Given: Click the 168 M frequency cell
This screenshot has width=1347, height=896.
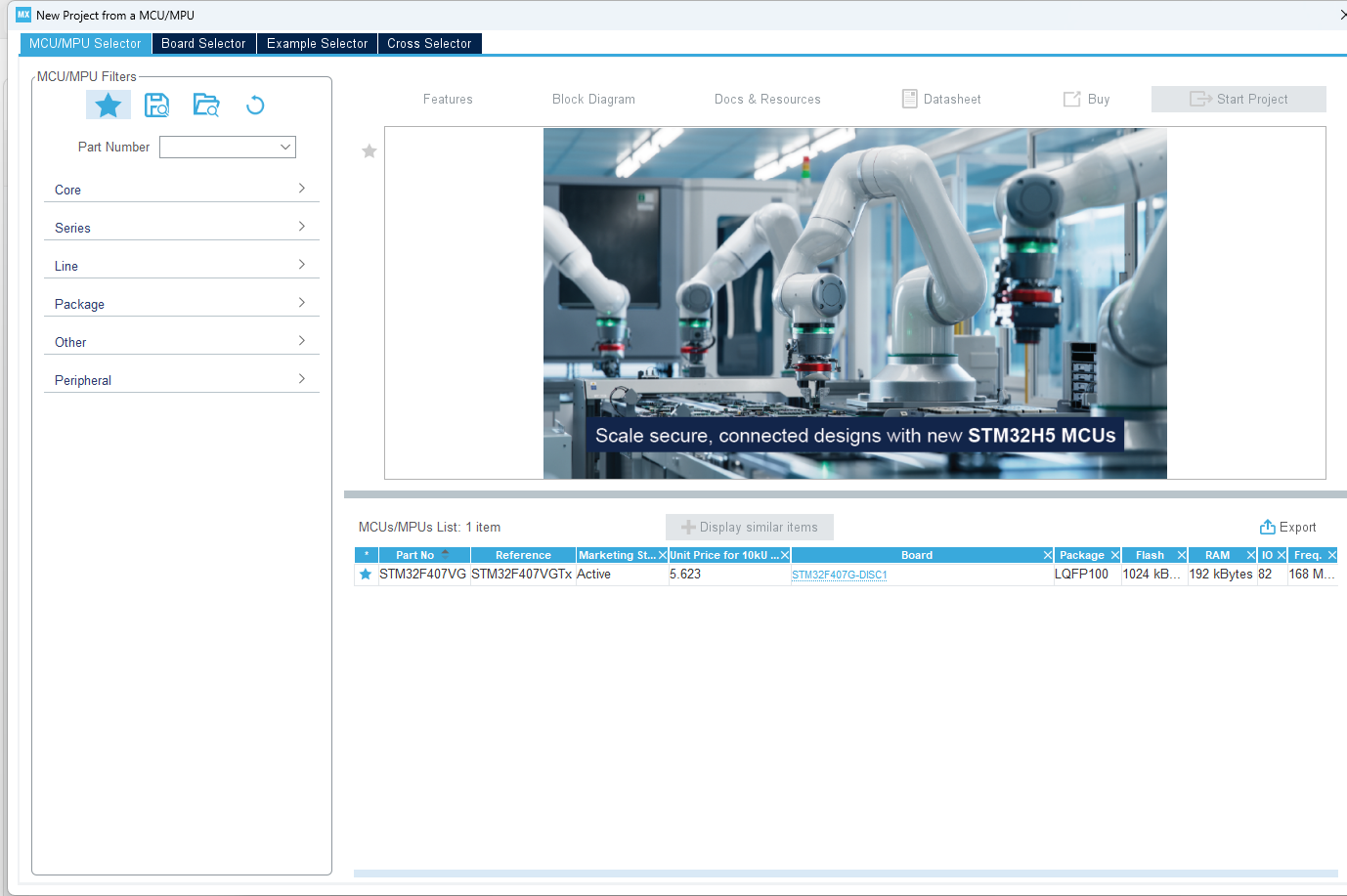Looking at the screenshot, I should [1312, 575].
